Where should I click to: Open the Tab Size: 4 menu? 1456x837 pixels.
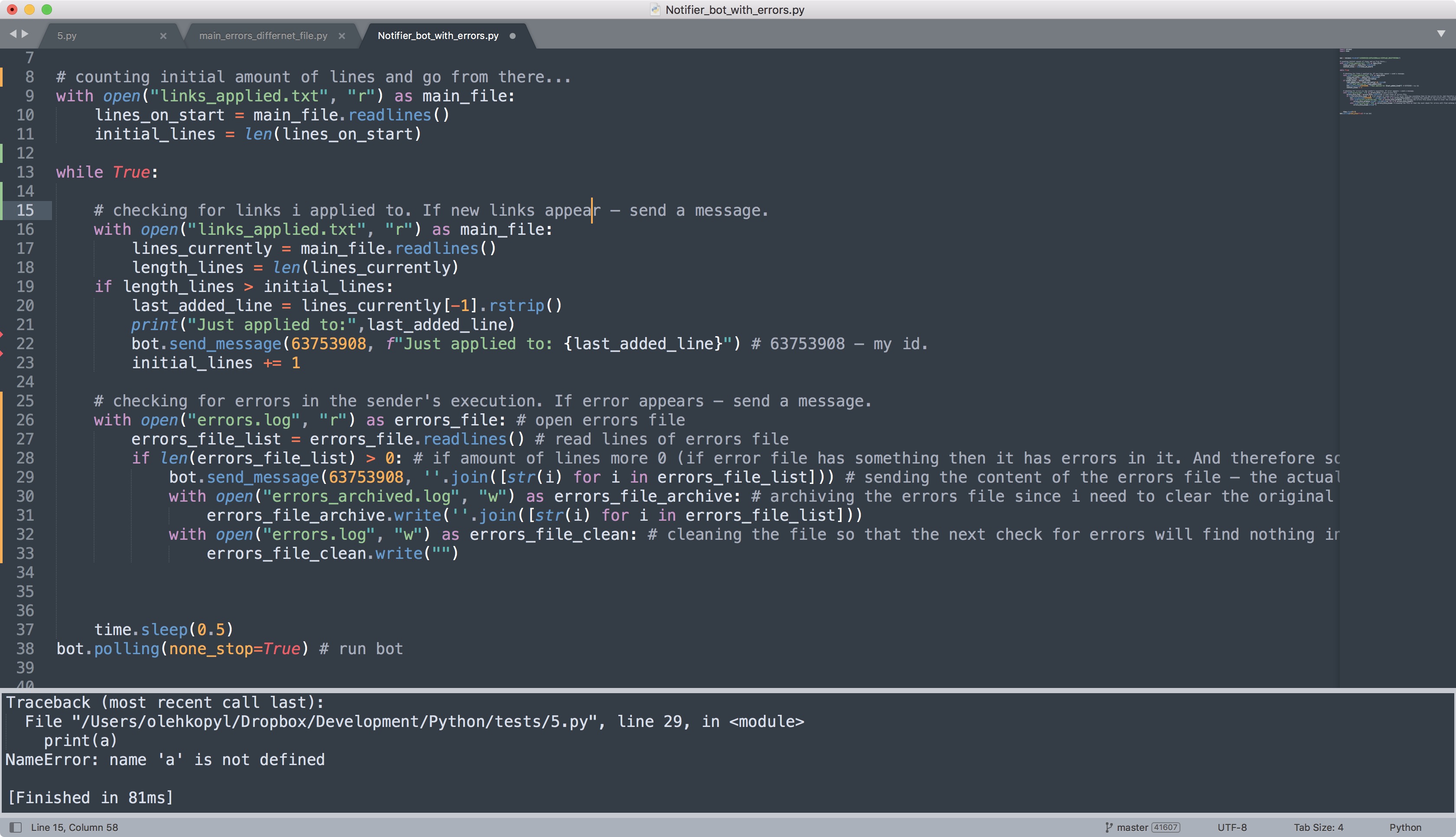pos(1318,827)
